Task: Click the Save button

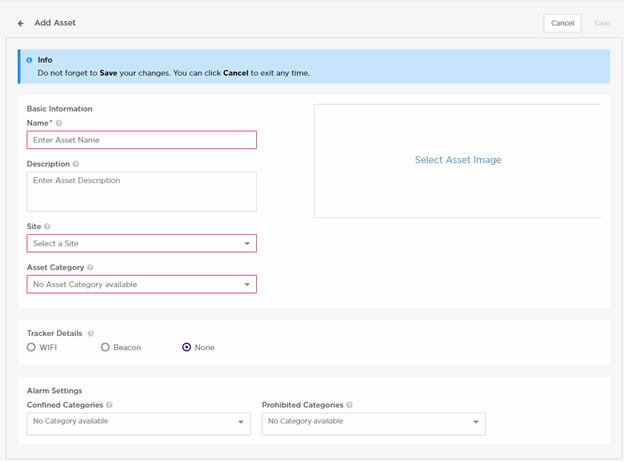Action: tap(601, 23)
